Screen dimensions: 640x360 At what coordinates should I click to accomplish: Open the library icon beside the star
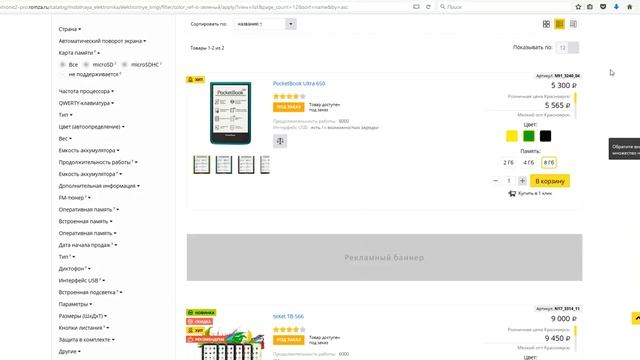click(x=590, y=7)
